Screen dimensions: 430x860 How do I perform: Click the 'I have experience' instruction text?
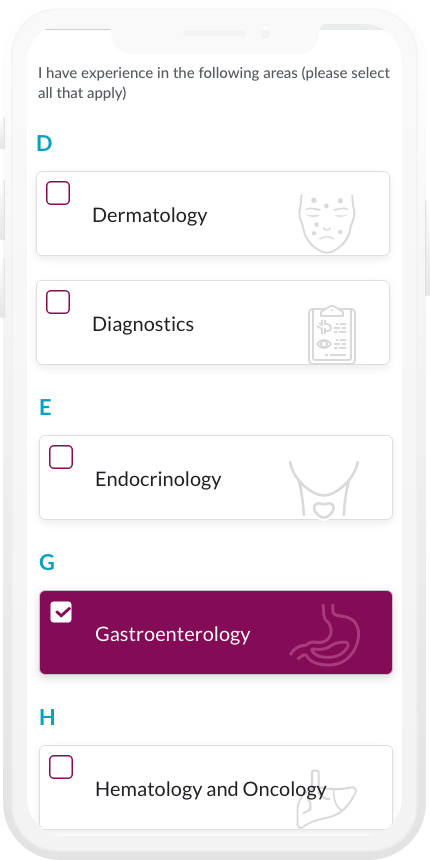214,83
